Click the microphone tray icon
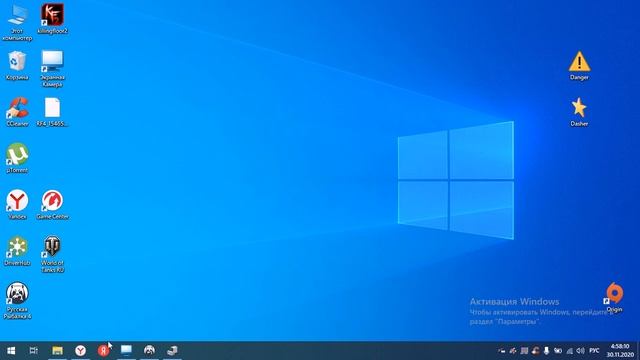The image size is (640, 360). [x=546, y=351]
